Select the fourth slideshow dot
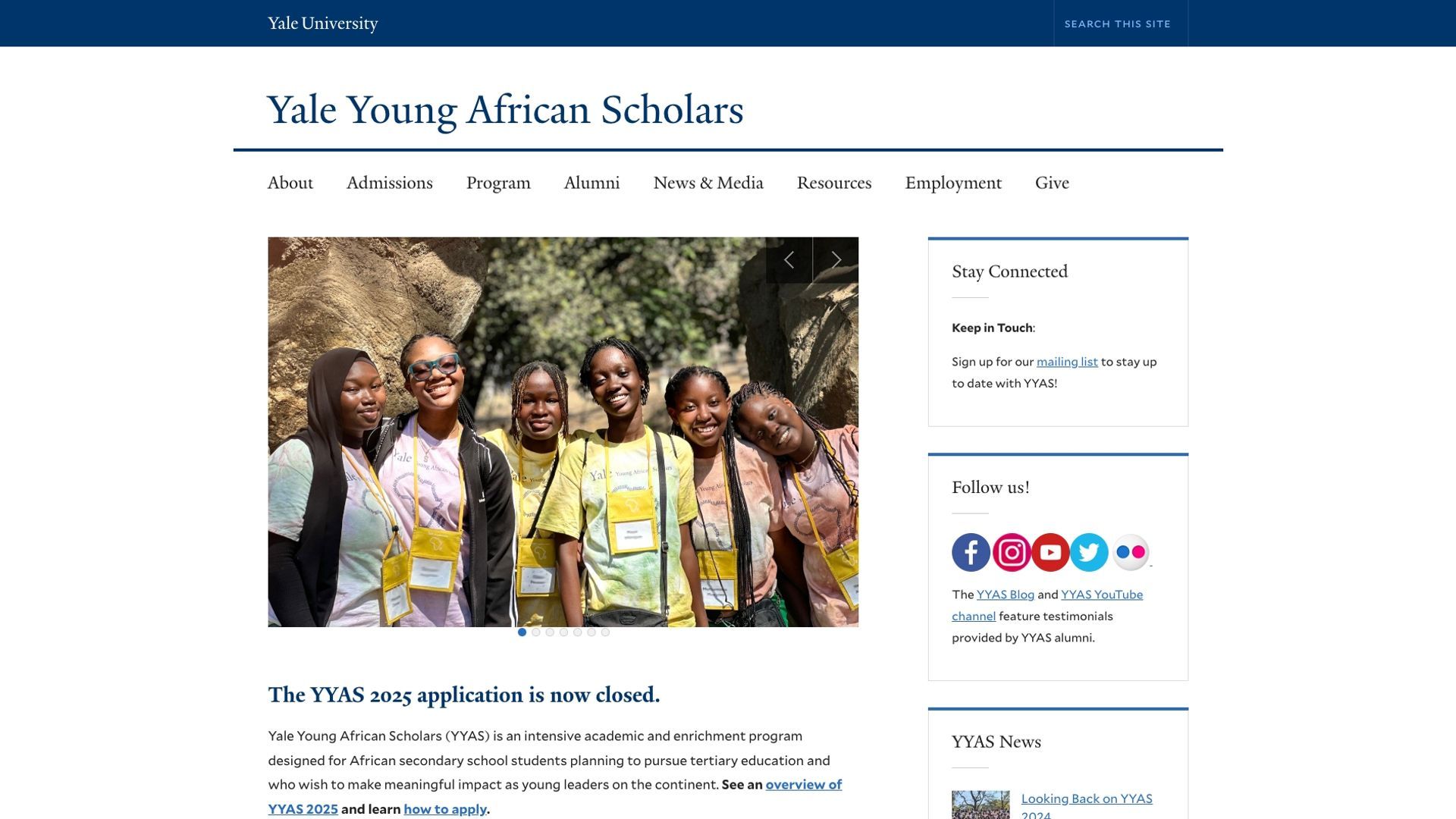Screen dimensions: 1456x819 click(563, 632)
